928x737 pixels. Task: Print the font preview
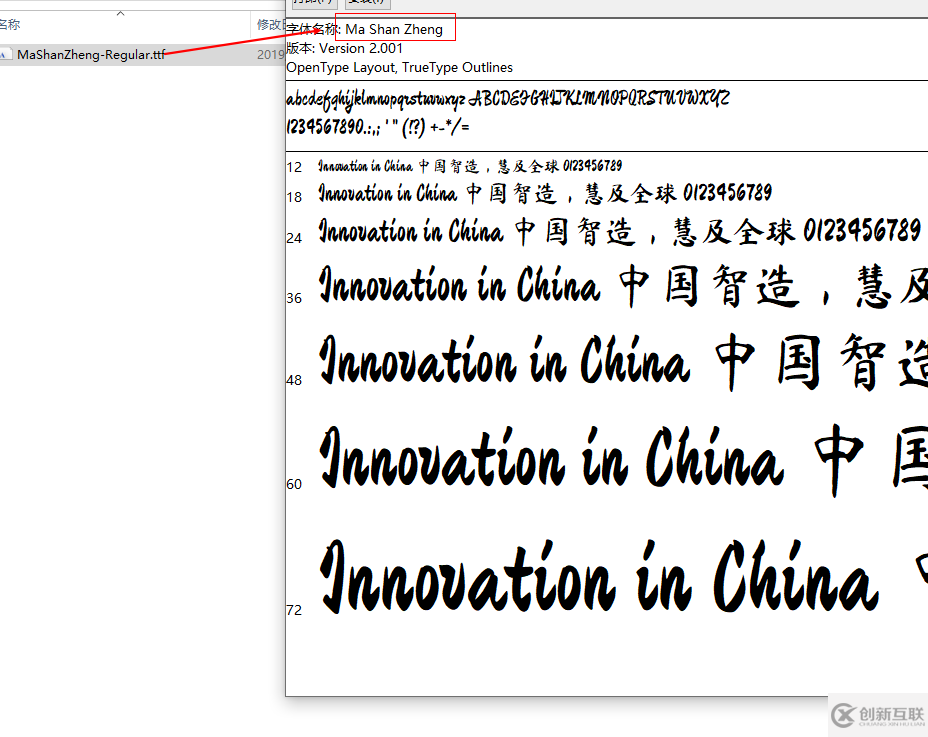click(315, 4)
